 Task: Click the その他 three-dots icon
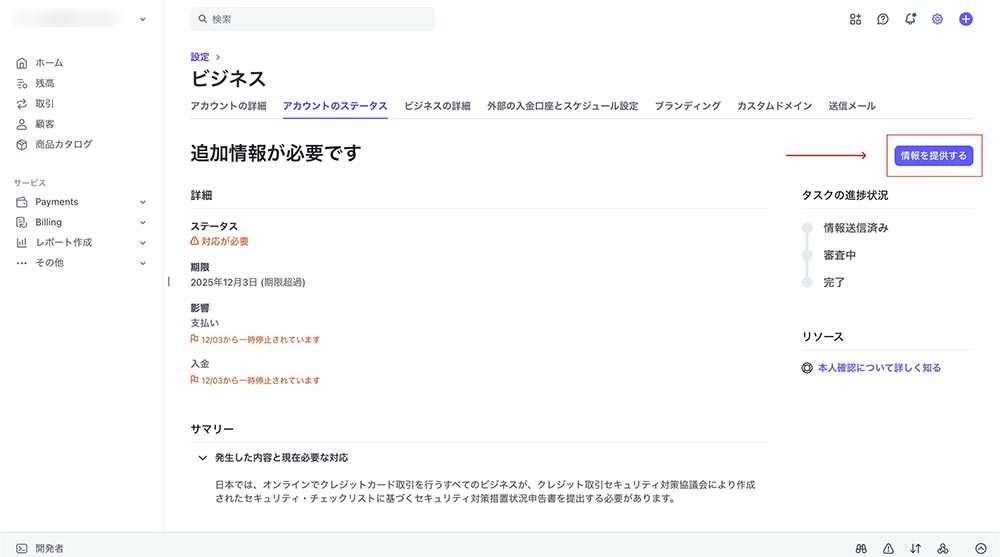(22, 263)
